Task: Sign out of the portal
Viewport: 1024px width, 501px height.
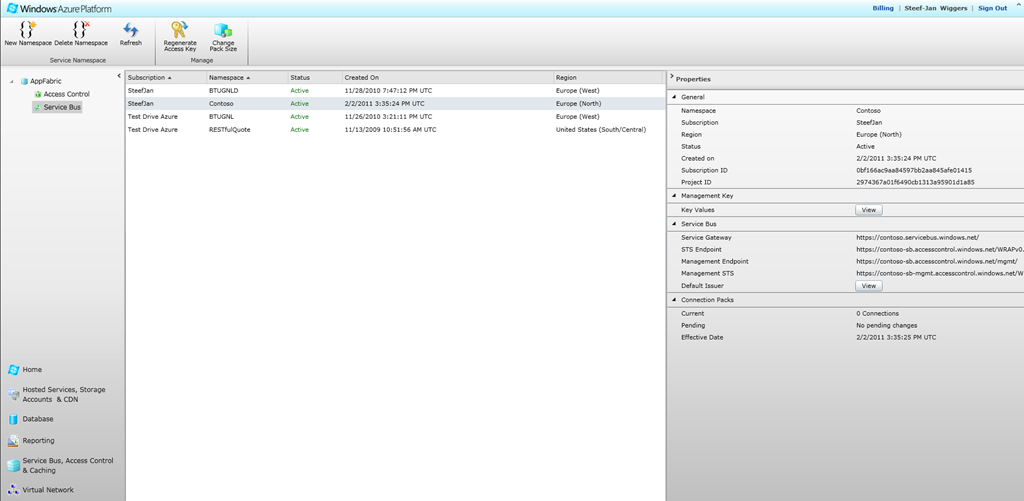Action: tap(992, 8)
